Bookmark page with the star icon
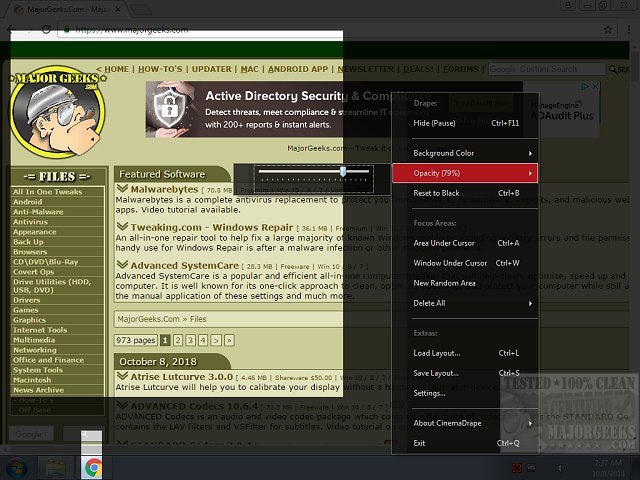The height and width of the screenshot is (480, 640). (x=608, y=29)
